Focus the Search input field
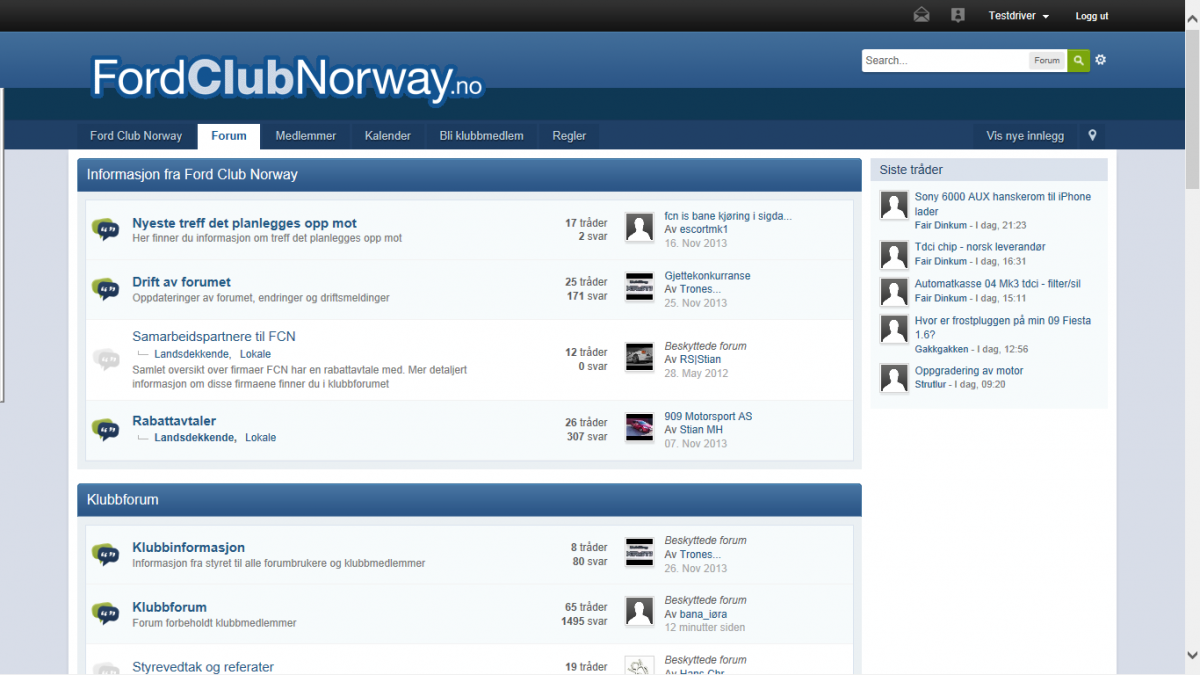This screenshot has height=675, width=1200. (945, 60)
